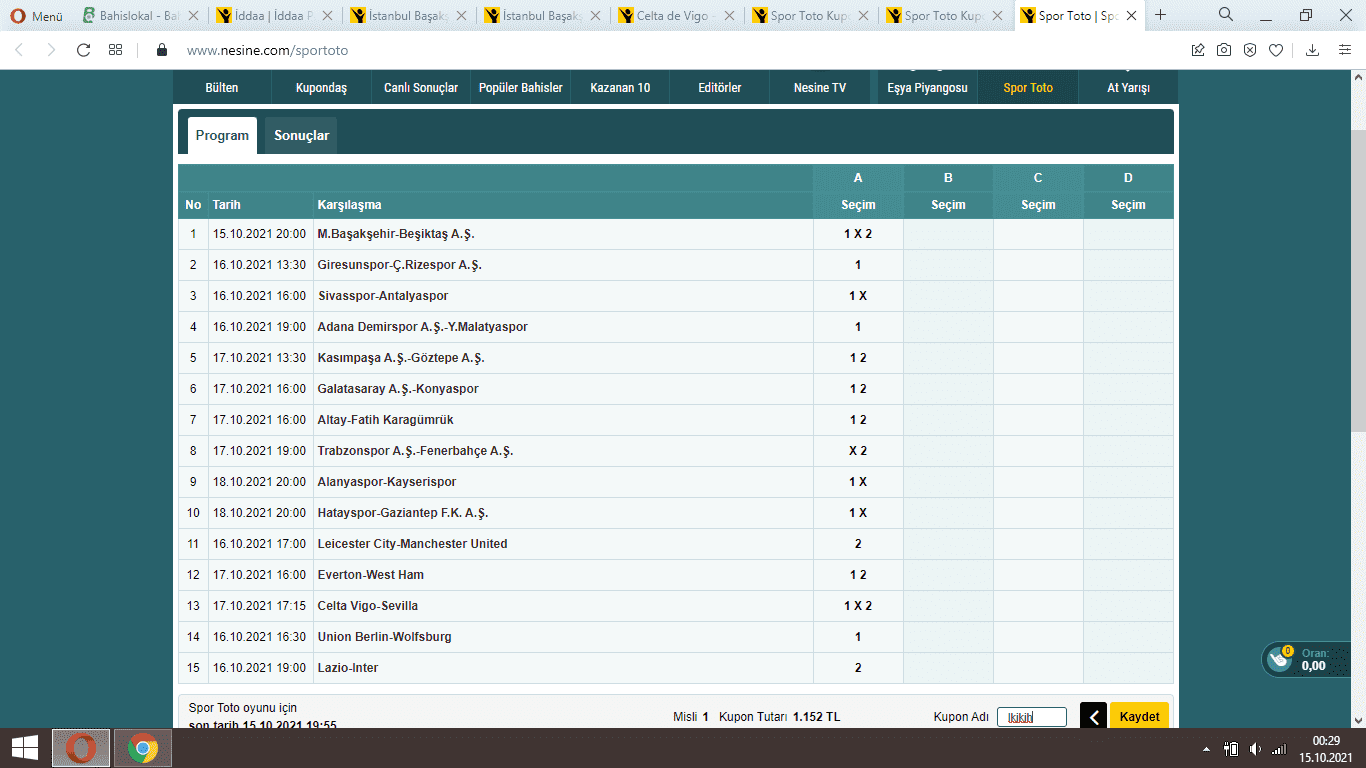The height and width of the screenshot is (768, 1366).
Task: Click the Giresunspor-Ç.Rizespor A.Ş. match row
Action: click(x=676, y=265)
